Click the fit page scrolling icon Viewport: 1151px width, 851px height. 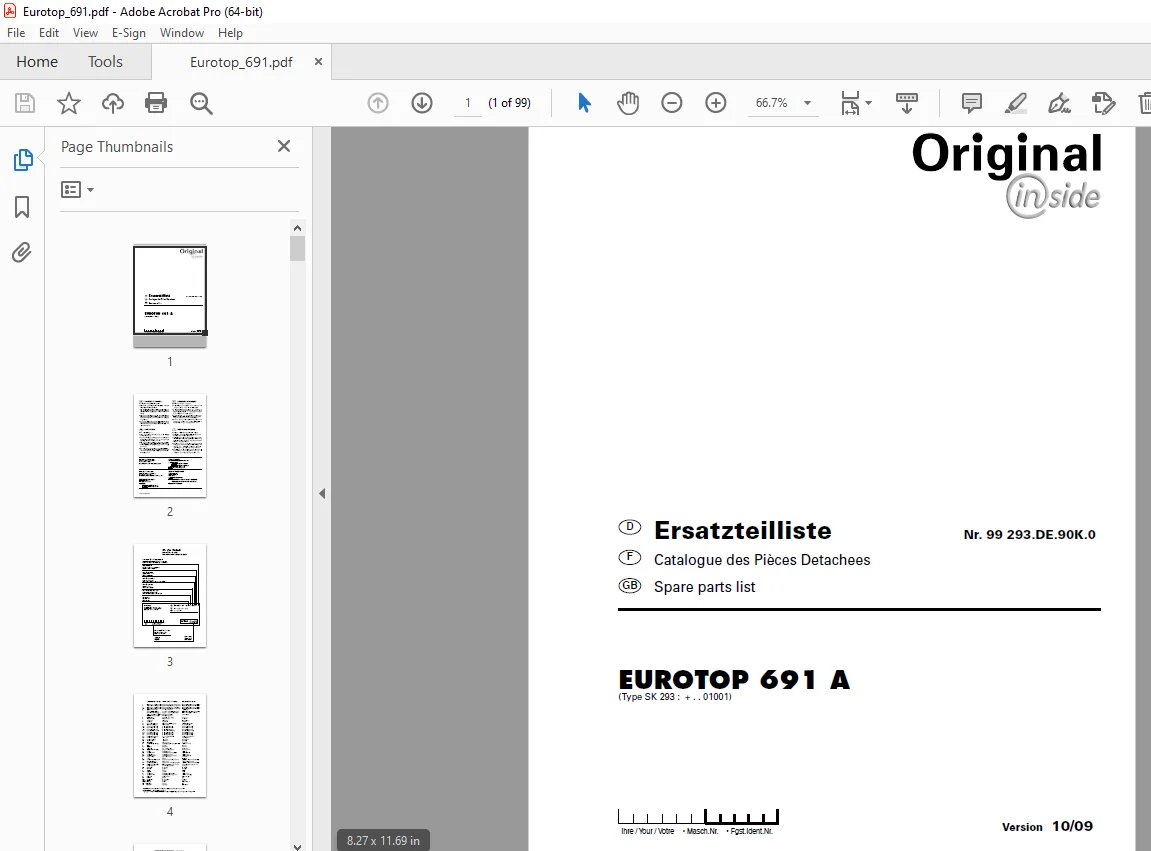tap(850, 103)
